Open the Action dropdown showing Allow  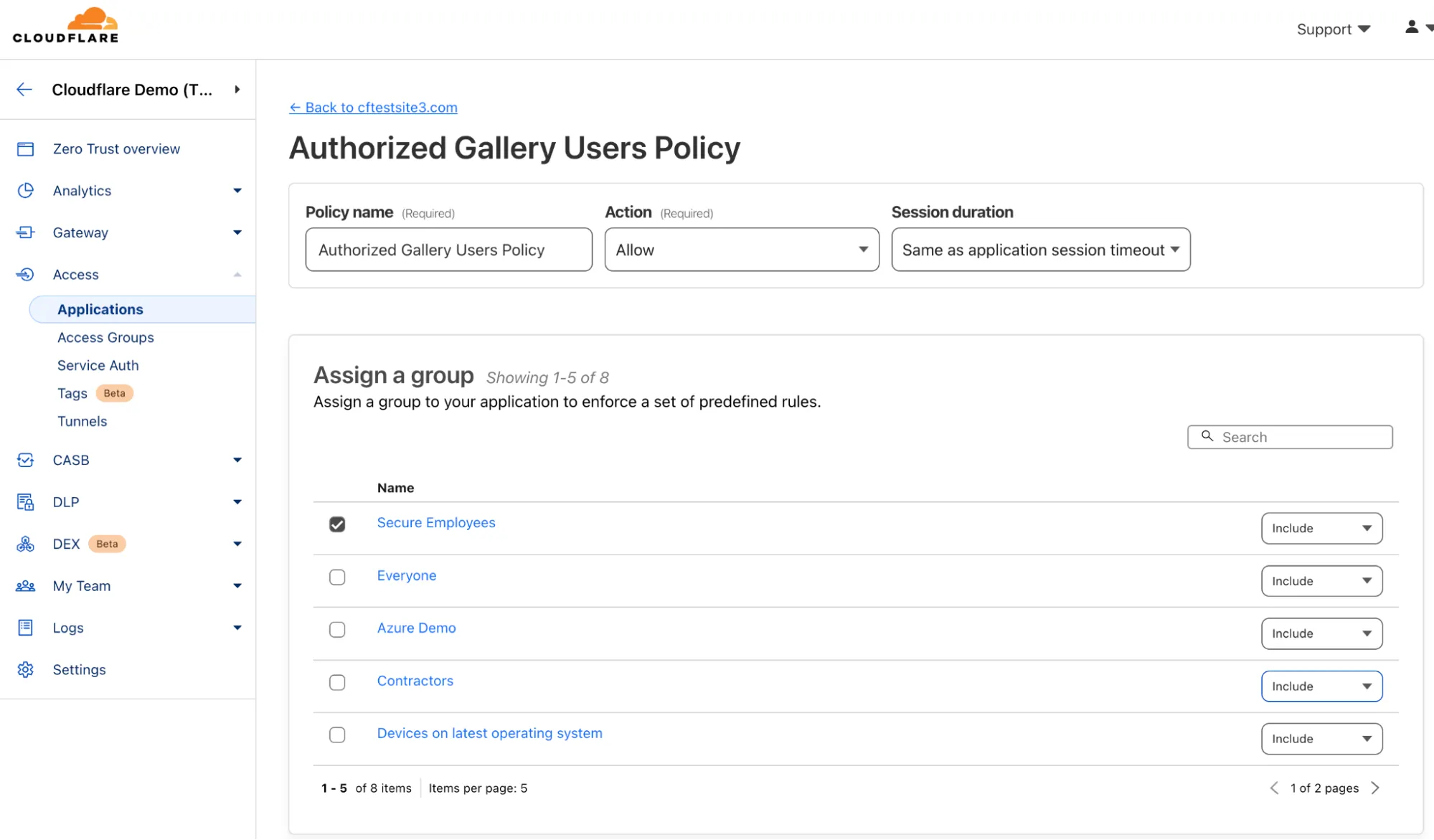click(741, 250)
